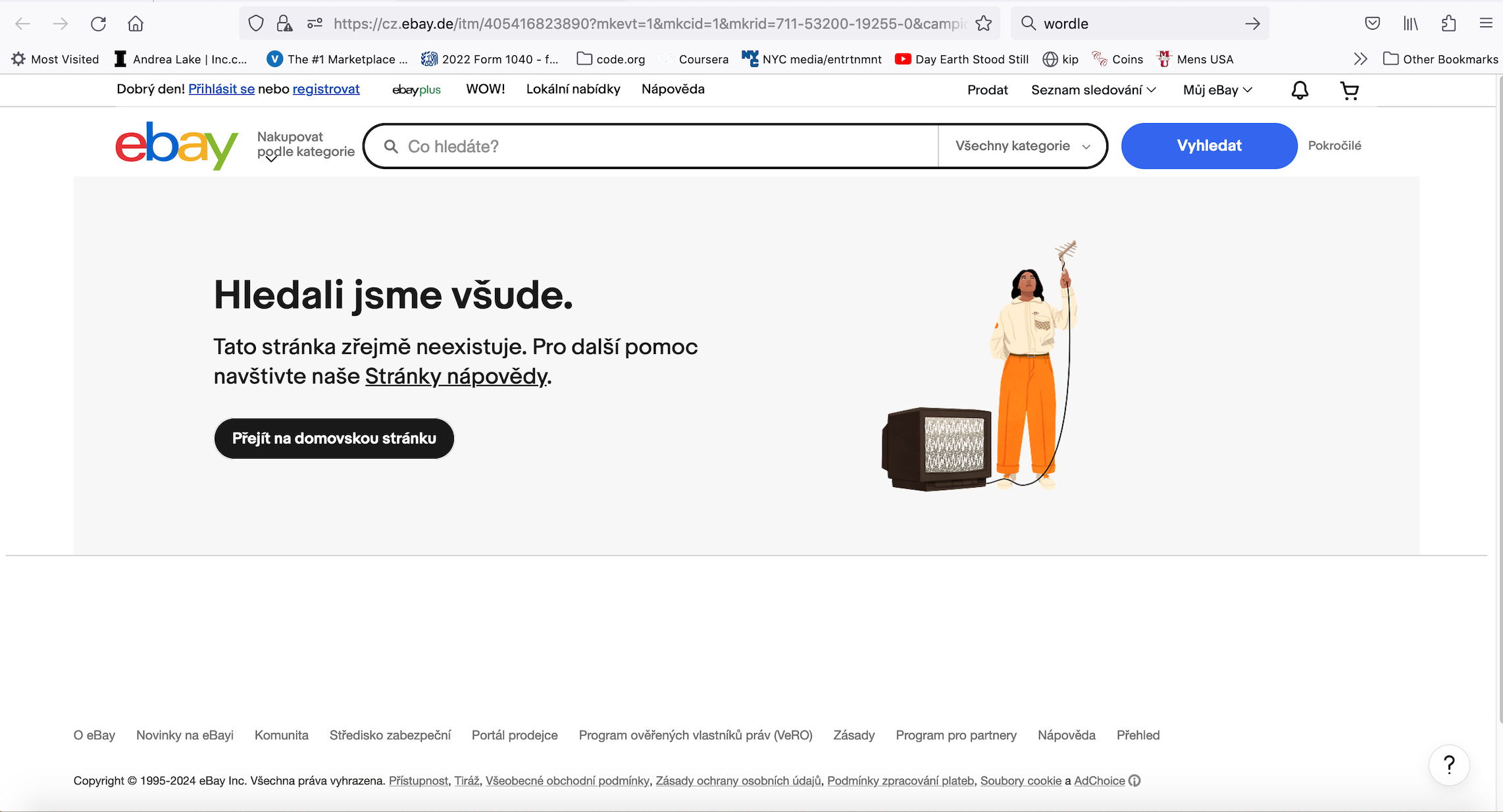Viewport: 1503px width, 812px height.
Task: Open the help question mark button
Action: click(1449, 765)
